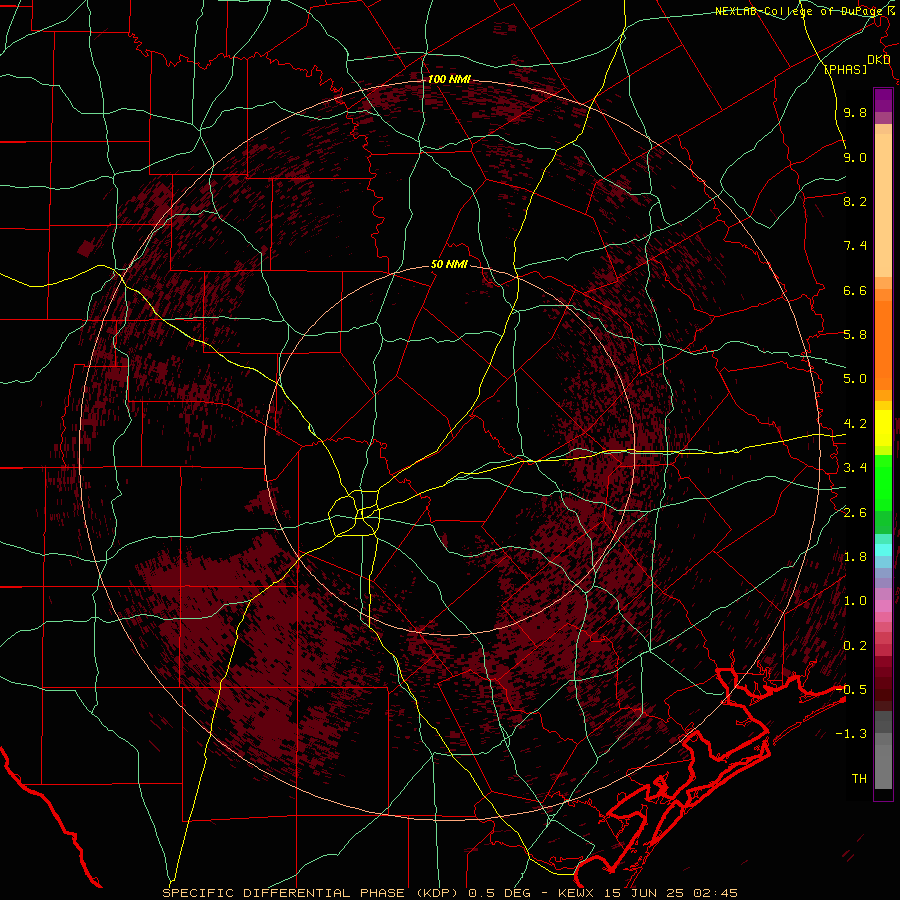
Task: Click the 1.8 scale label
Action: pyautogui.click(x=855, y=557)
